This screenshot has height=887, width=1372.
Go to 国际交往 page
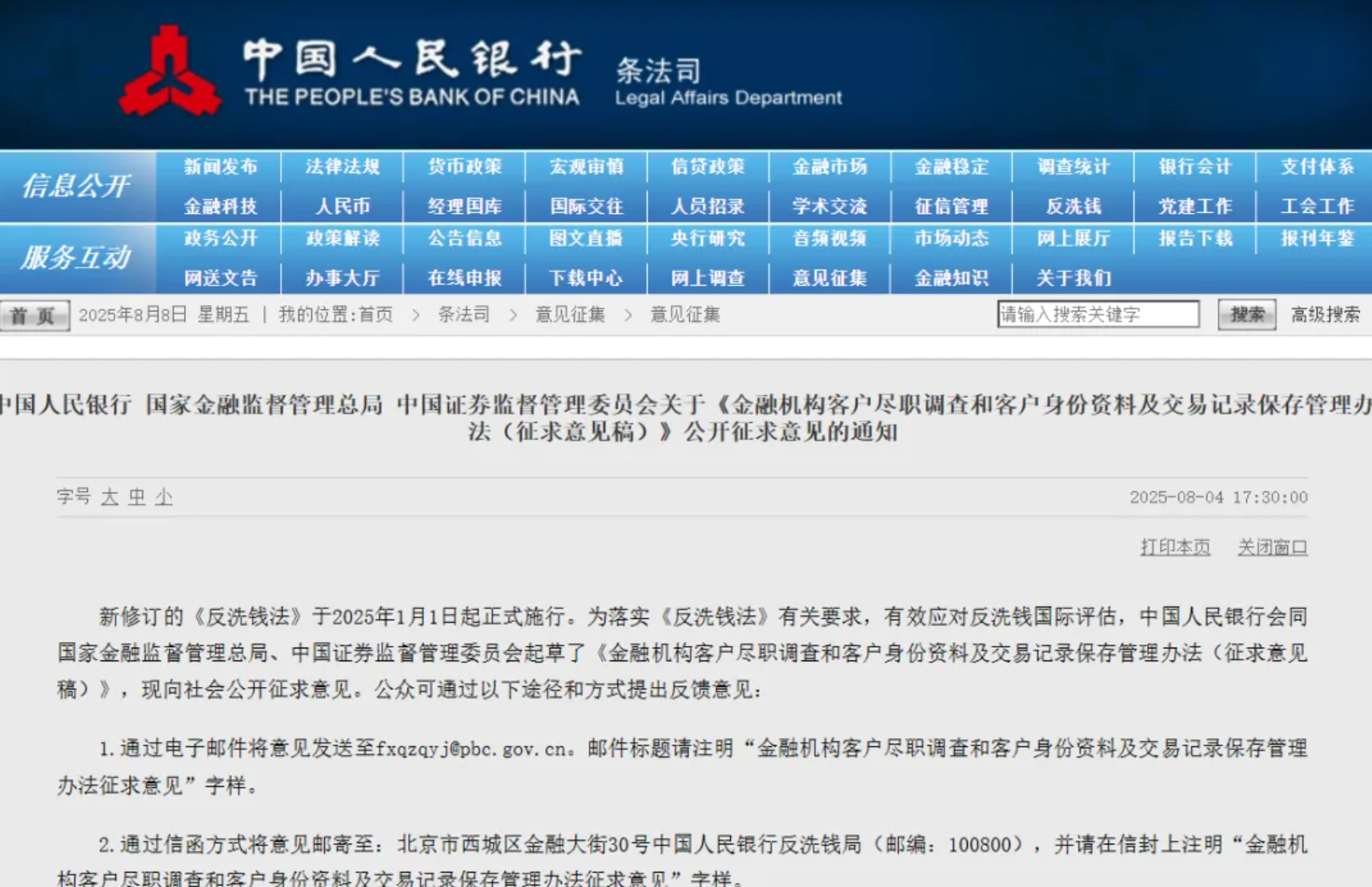pyautogui.click(x=586, y=207)
